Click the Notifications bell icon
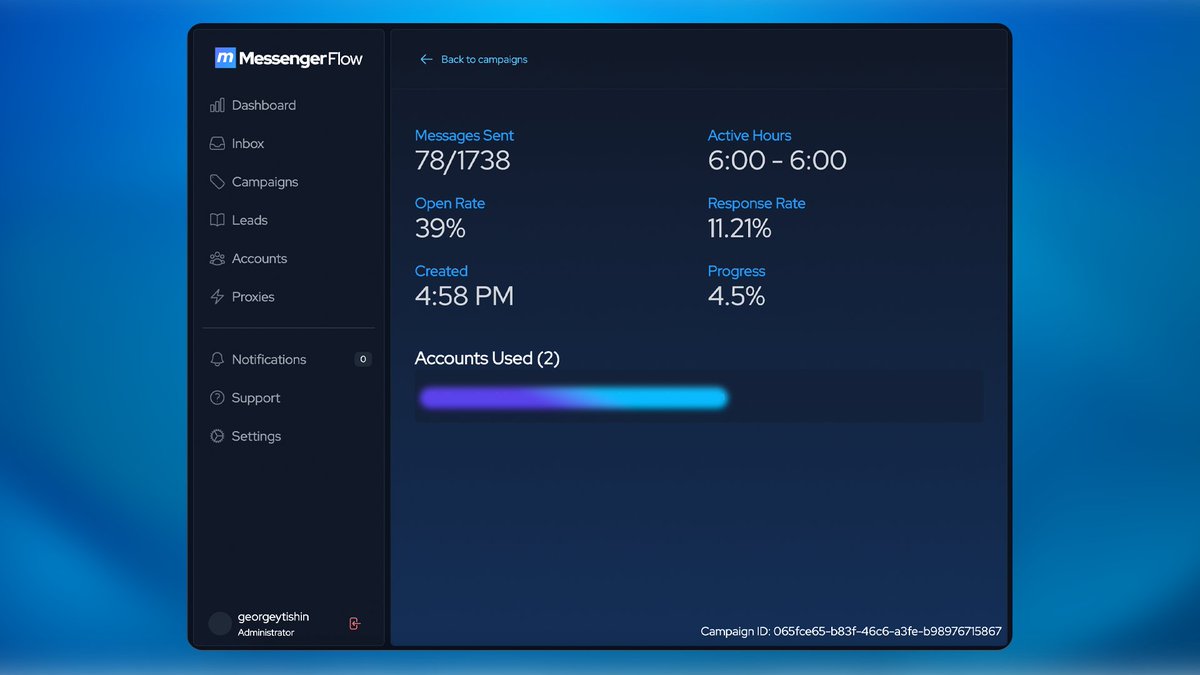 tap(217, 359)
